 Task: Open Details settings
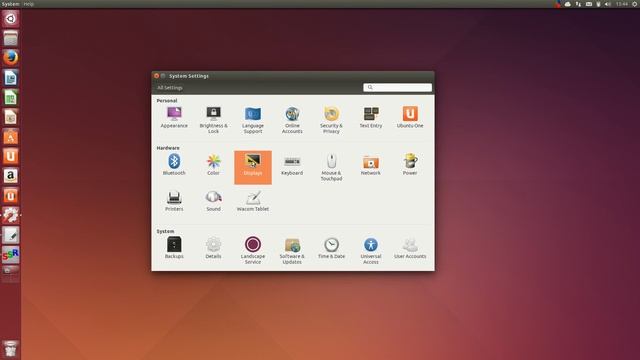pyautogui.click(x=213, y=248)
